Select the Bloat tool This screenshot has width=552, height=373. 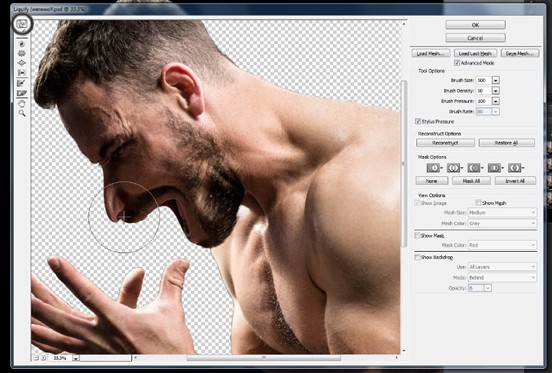22,63
